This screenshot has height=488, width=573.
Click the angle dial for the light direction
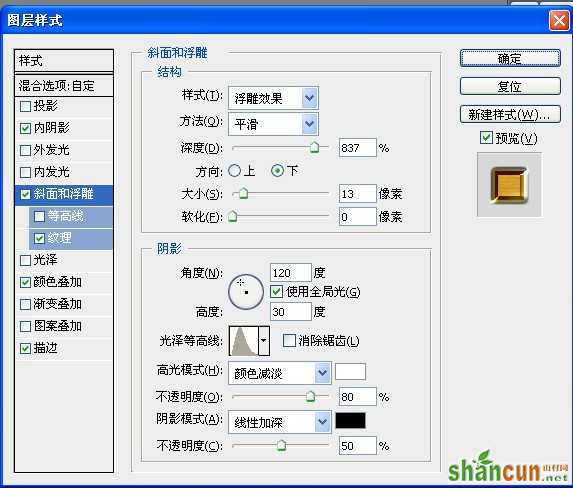point(246,292)
